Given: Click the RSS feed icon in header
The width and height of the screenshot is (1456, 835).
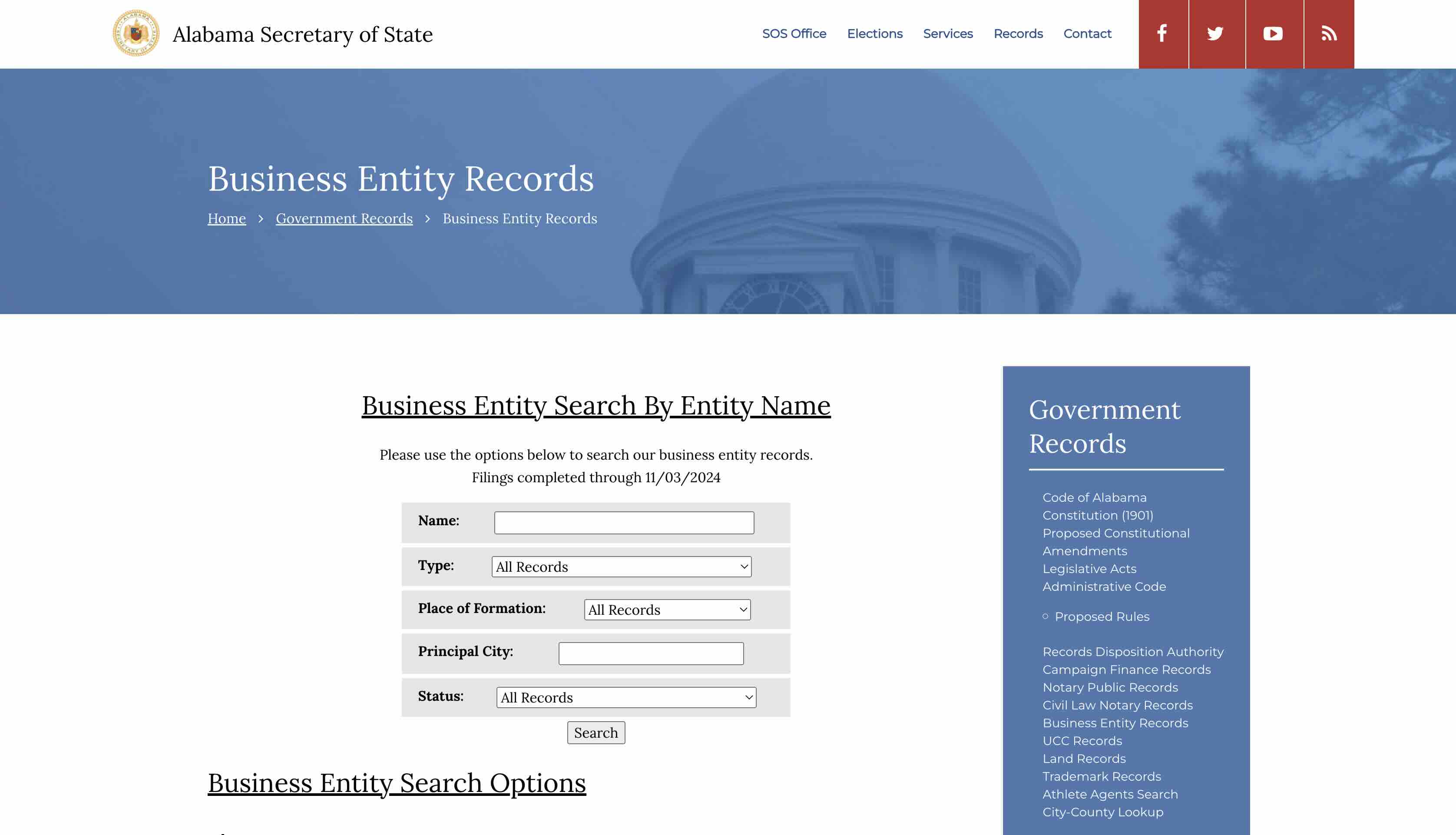Looking at the screenshot, I should click(x=1328, y=34).
